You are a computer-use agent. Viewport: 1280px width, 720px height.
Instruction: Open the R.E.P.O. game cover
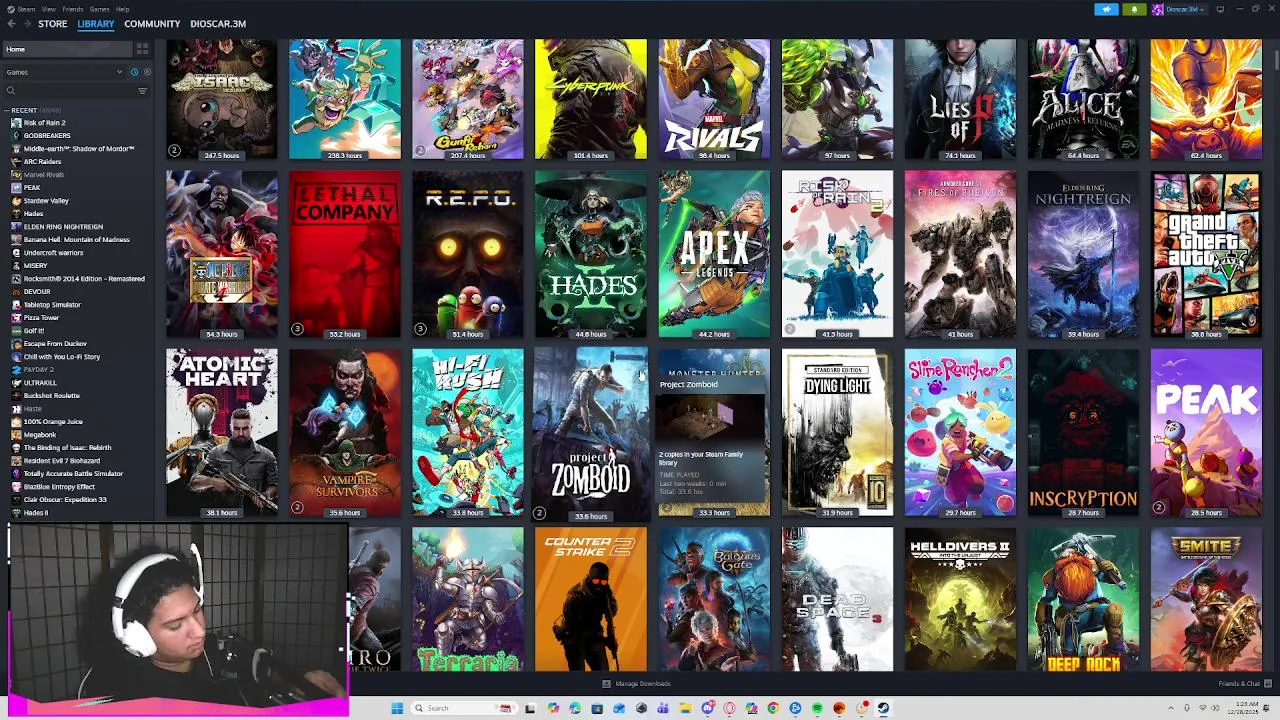point(468,254)
